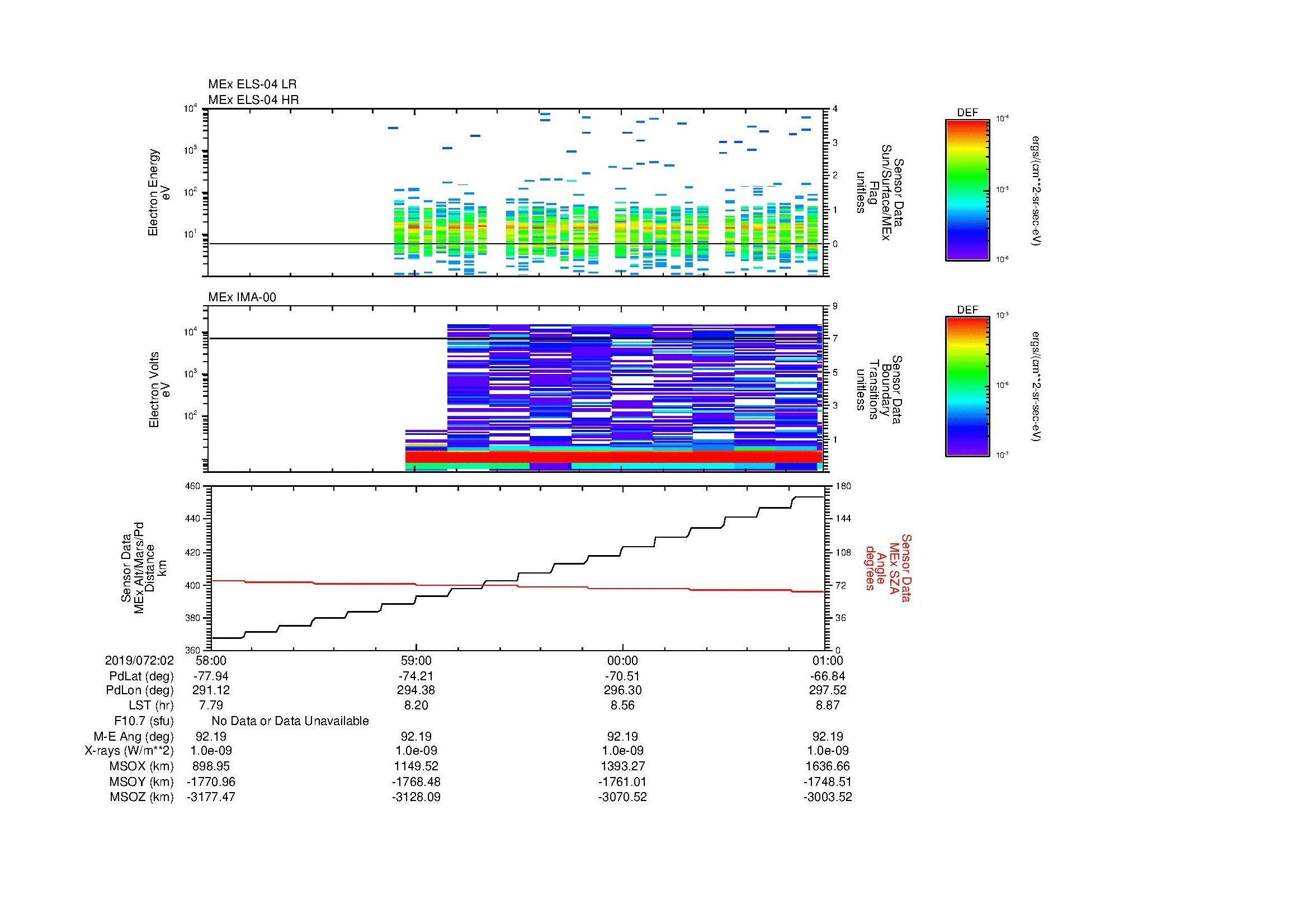Viewport: 1308px width, 924px height.
Task: Click the PdLat value -70.51
Action: click(x=622, y=676)
